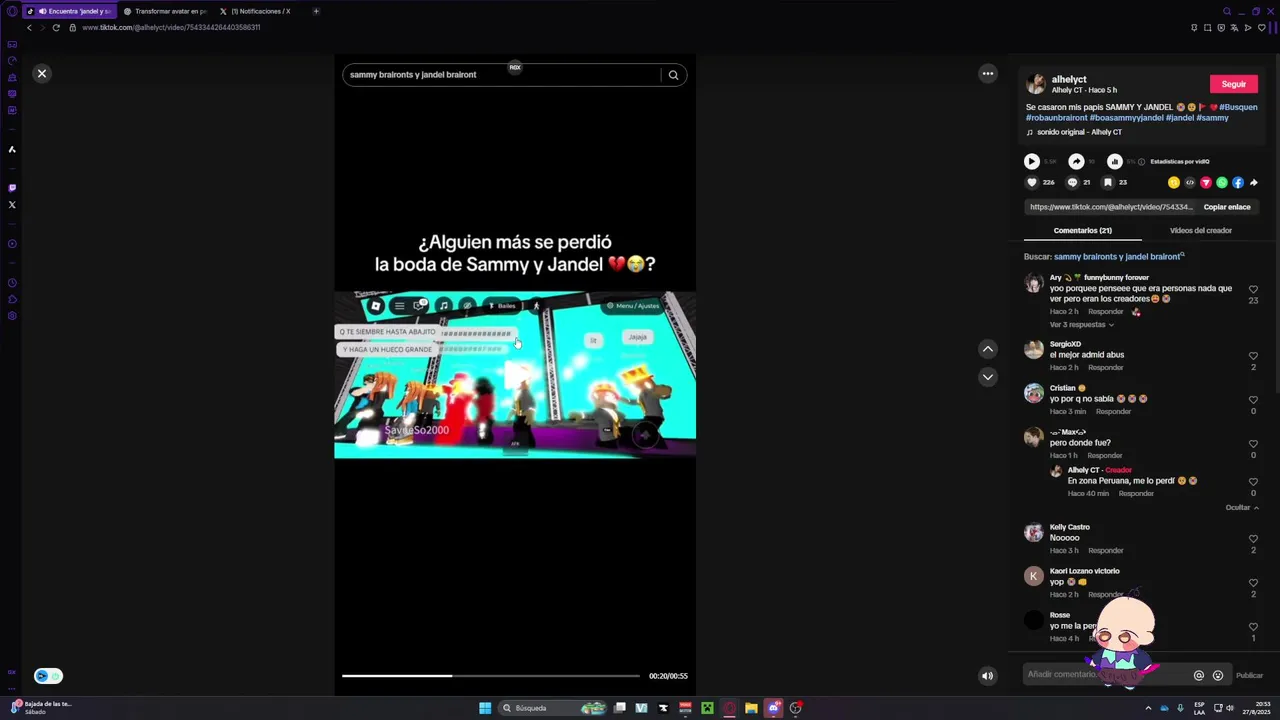Click the vidIQ share stats arrow icon
The height and width of the screenshot is (720, 1280).
click(x=1076, y=161)
